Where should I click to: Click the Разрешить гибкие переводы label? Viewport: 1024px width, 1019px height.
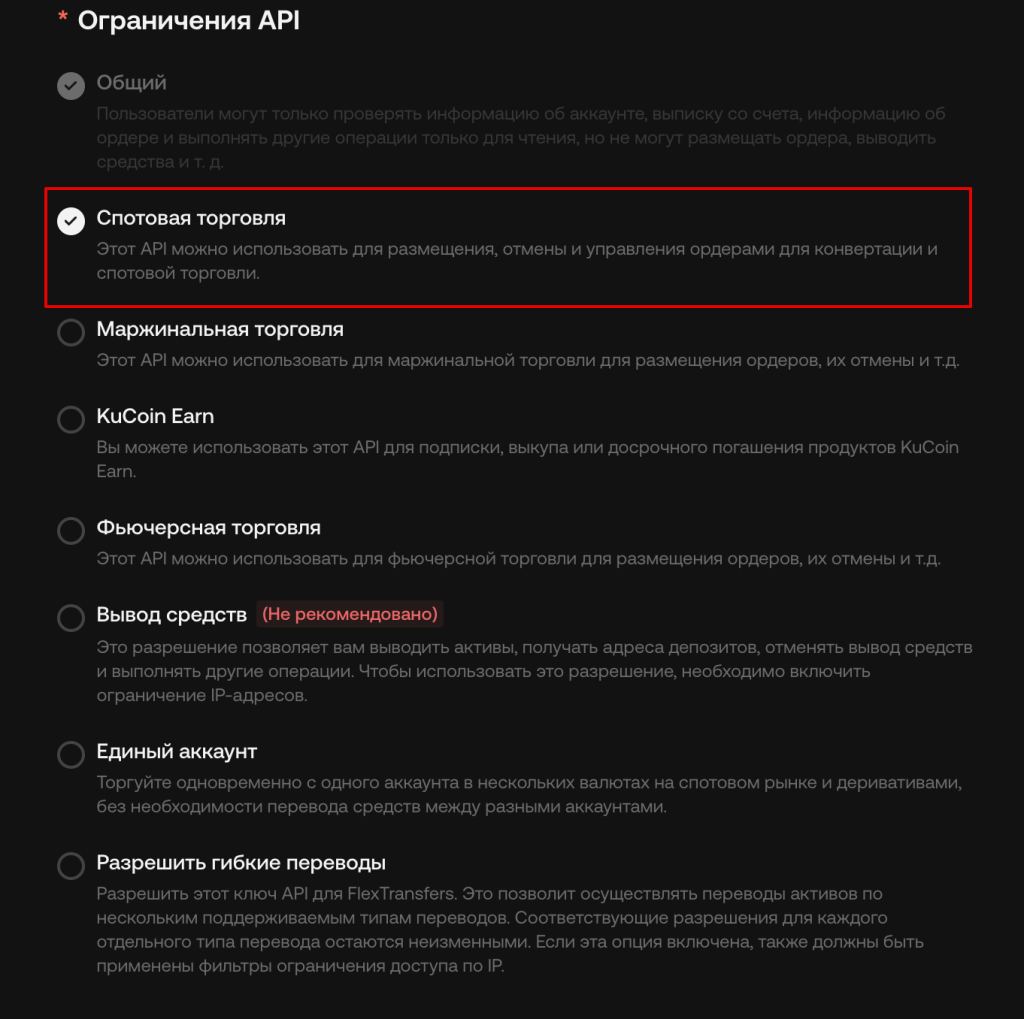[x=240, y=863]
